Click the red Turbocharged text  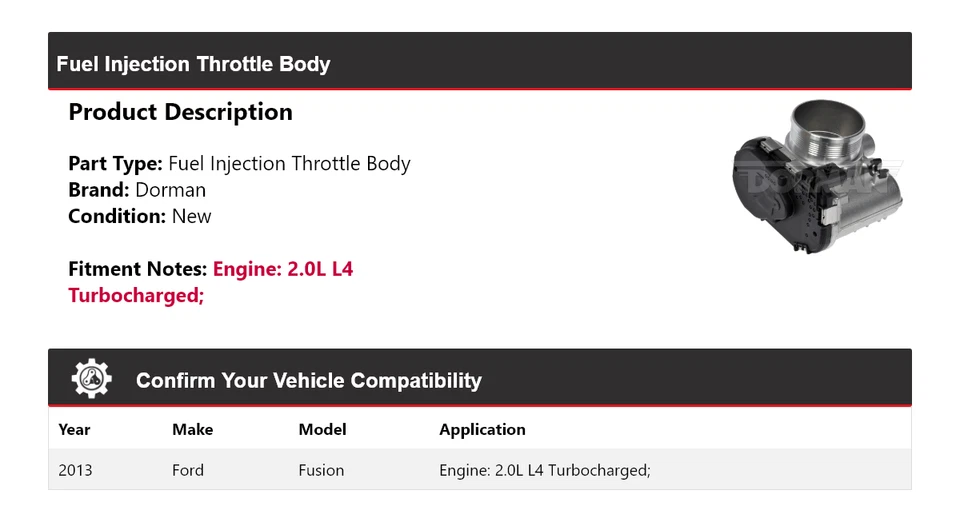coord(136,295)
